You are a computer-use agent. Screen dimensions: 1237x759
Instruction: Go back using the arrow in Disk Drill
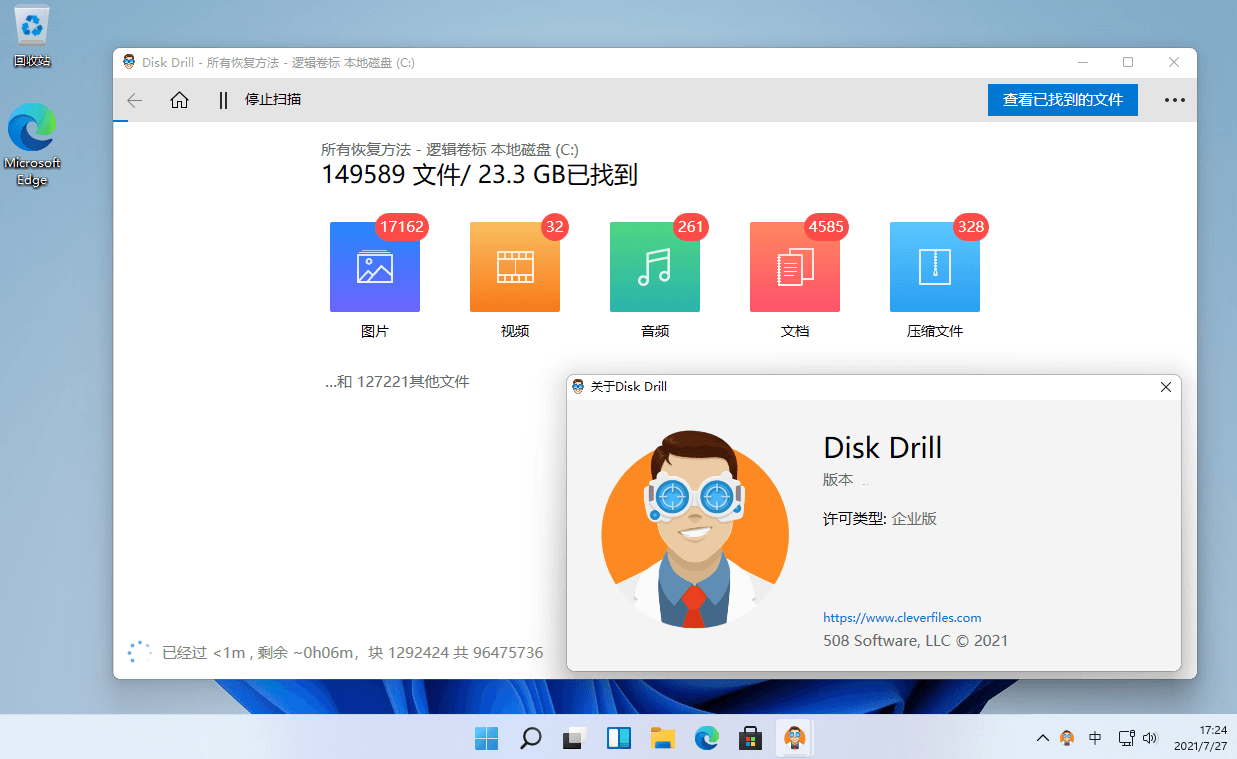(134, 100)
